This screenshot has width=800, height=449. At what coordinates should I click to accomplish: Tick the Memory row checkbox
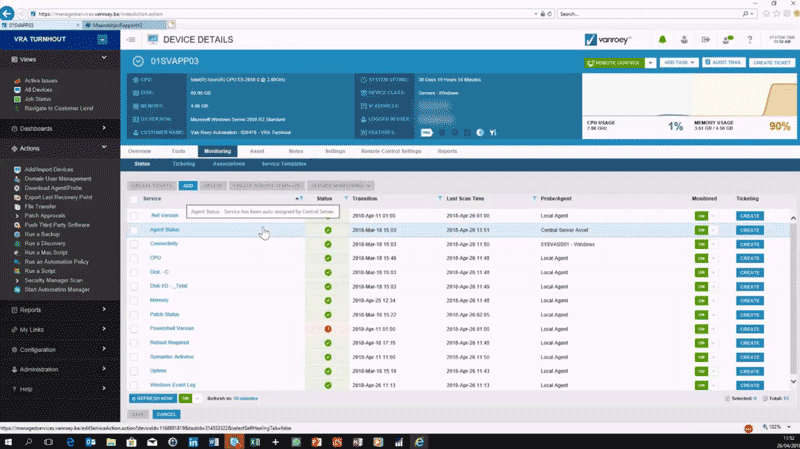(134, 301)
